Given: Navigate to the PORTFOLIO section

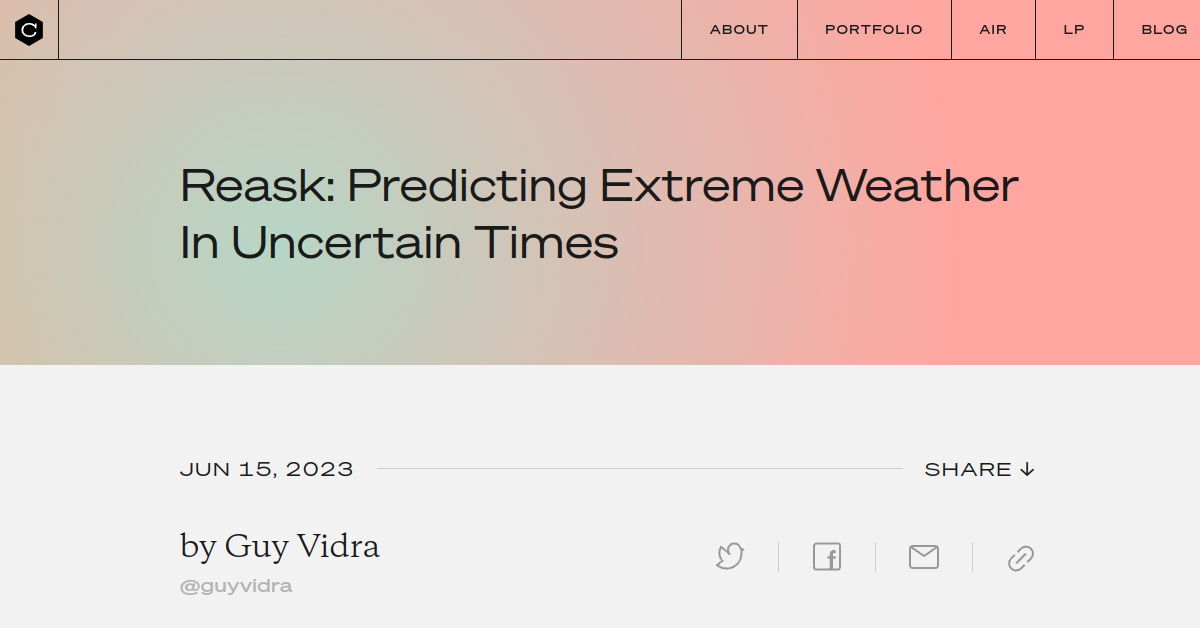Looking at the screenshot, I should click(x=873, y=29).
